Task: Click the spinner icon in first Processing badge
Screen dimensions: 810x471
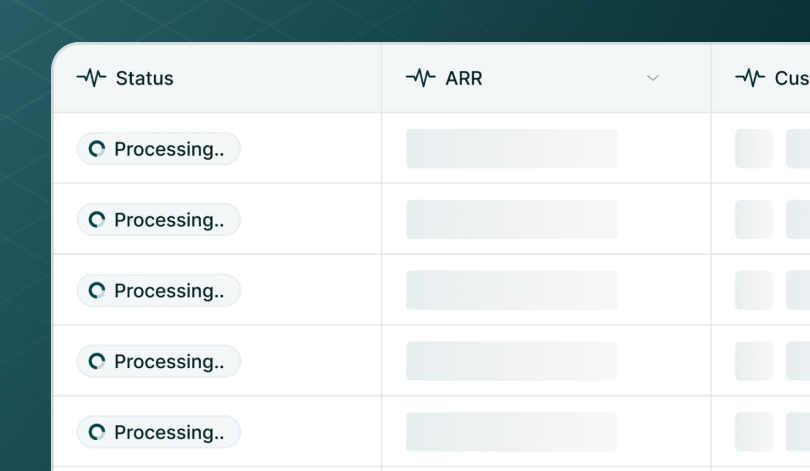Action: [97, 149]
